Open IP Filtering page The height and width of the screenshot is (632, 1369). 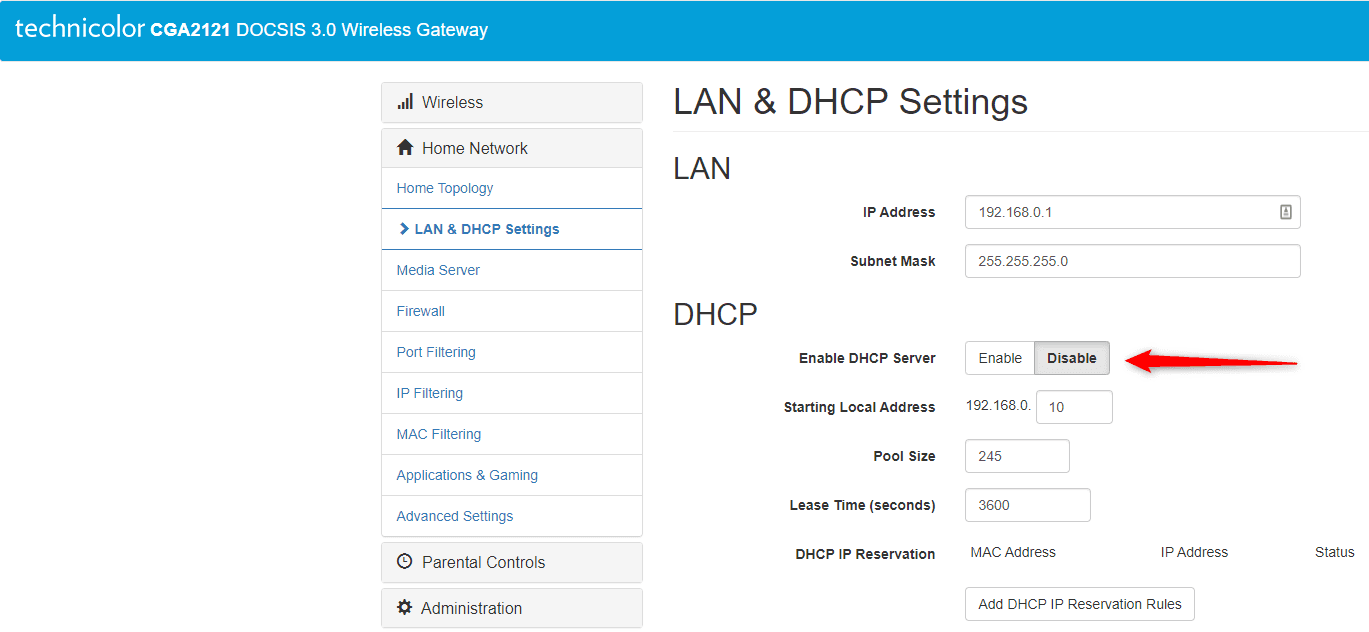[x=512, y=393]
